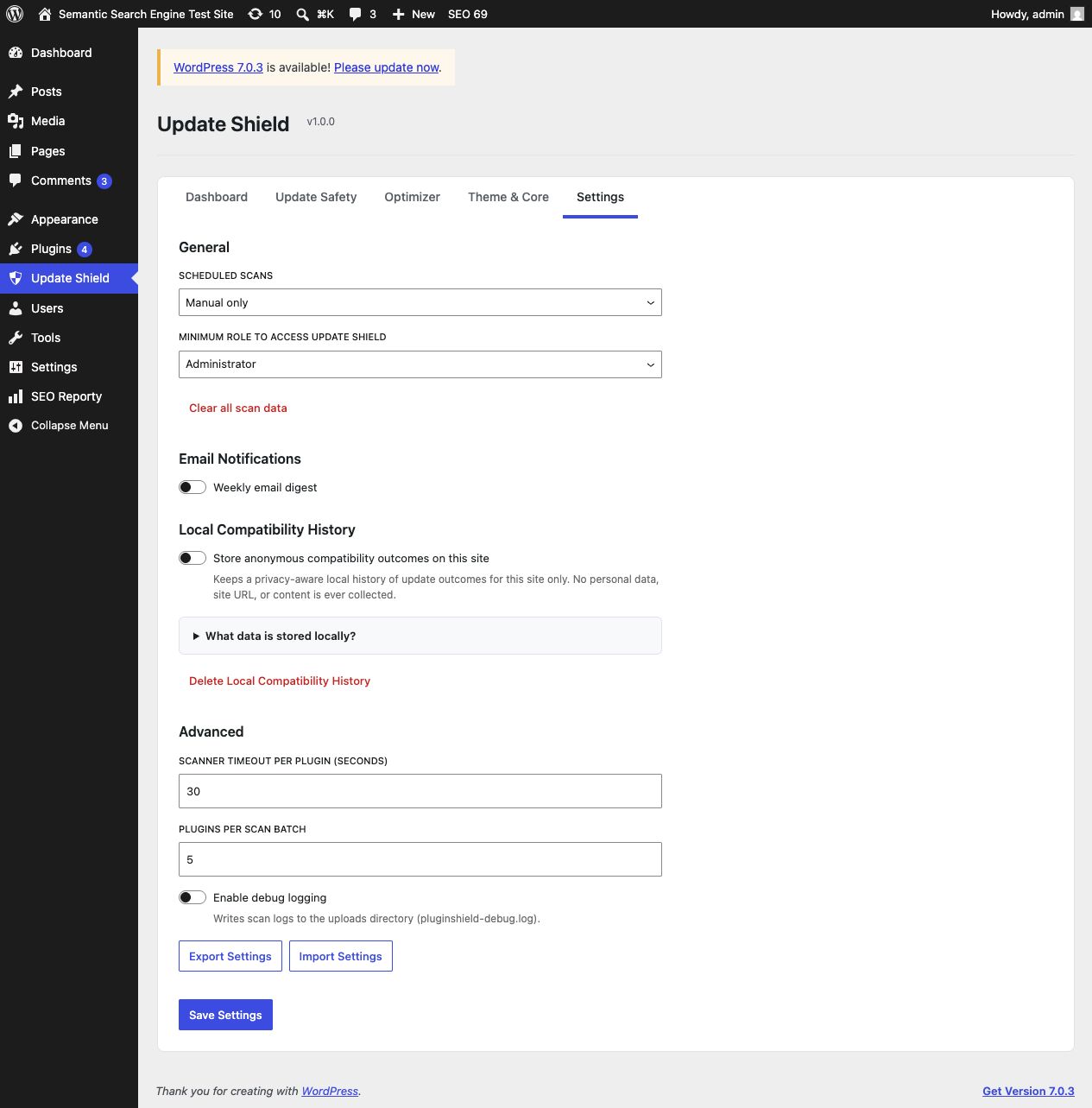Screen dimensions: 1092x1108
Task: Click the Save Settings button
Action: point(225,1015)
